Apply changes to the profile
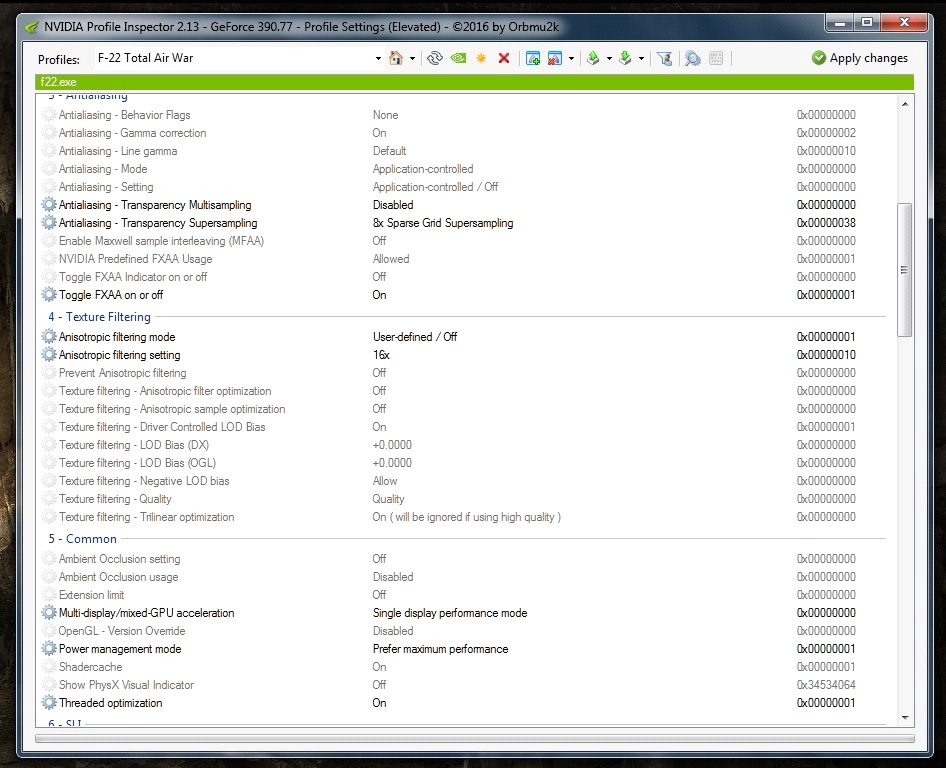Screen dimensions: 946x768 coord(860,58)
